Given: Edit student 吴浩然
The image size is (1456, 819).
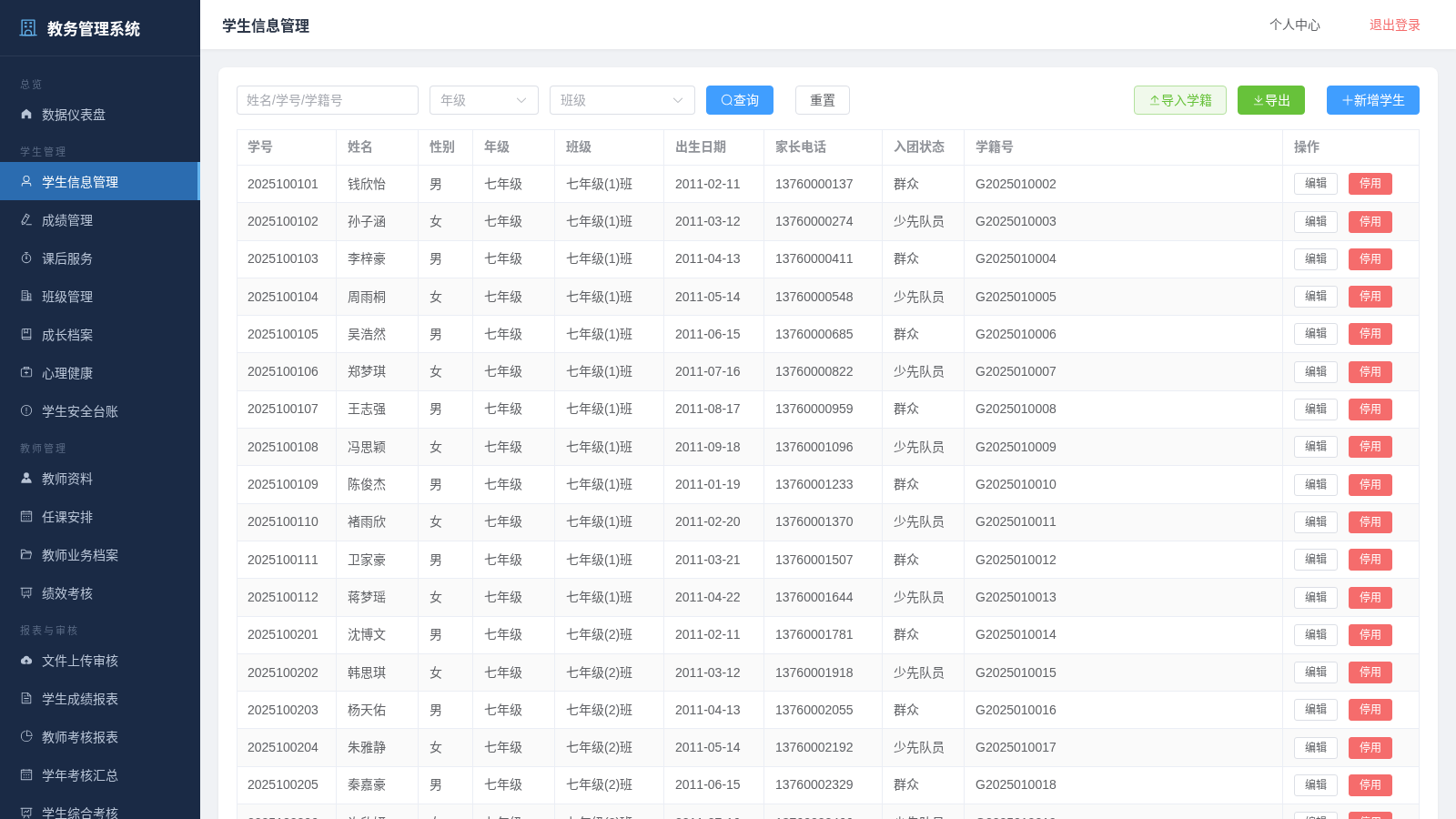Looking at the screenshot, I should [x=1316, y=334].
